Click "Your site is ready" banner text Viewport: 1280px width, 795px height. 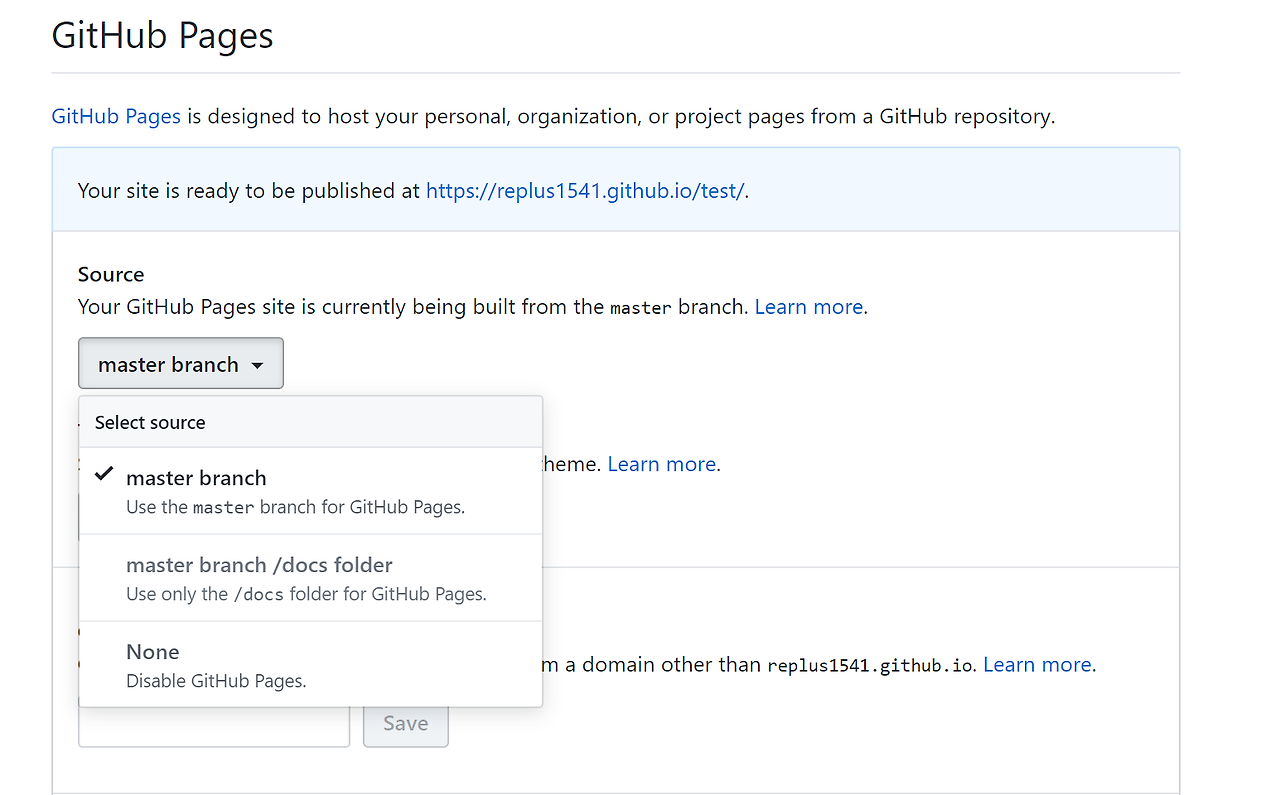pyautogui.click(x=250, y=191)
